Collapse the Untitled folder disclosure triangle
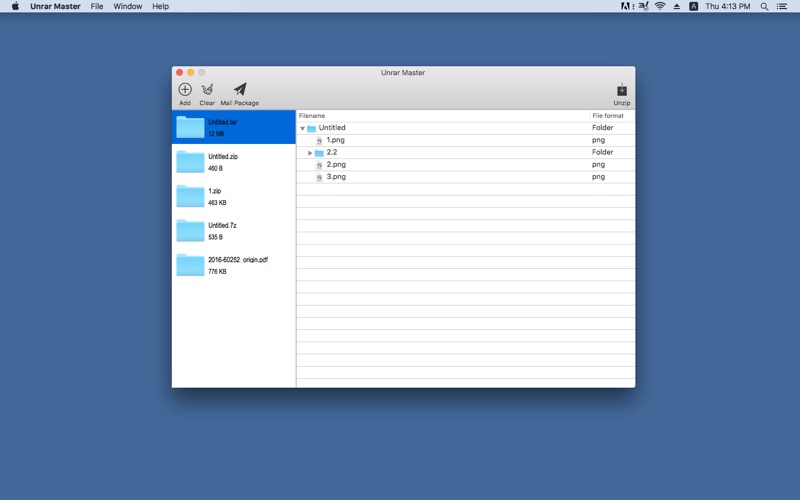 tap(303, 128)
